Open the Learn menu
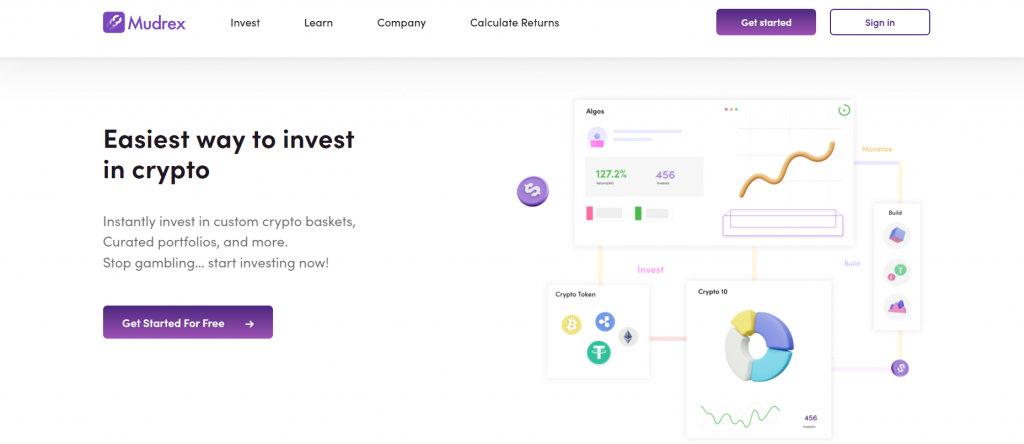Viewport: 1024px width, 444px height. (318, 23)
